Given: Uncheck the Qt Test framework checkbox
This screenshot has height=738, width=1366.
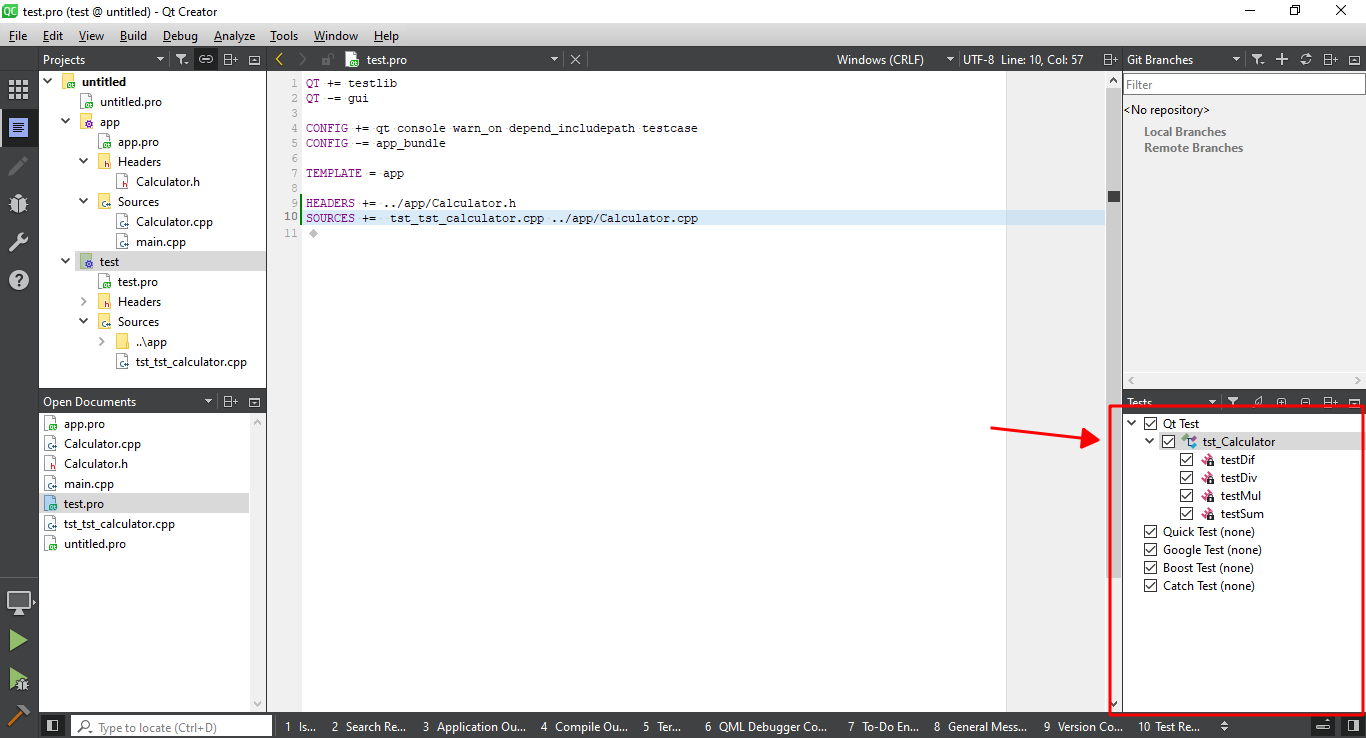Looking at the screenshot, I should tap(1150, 424).
